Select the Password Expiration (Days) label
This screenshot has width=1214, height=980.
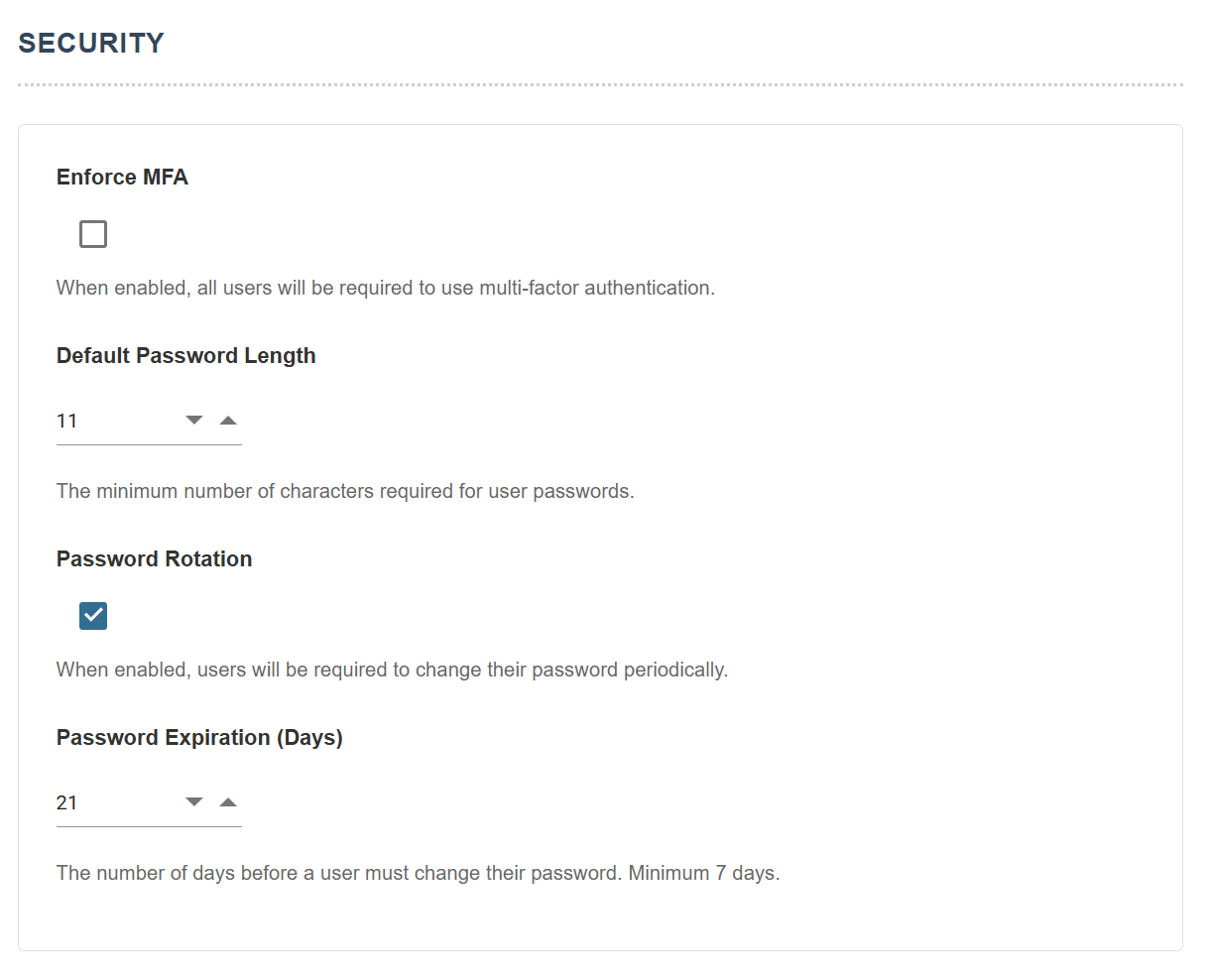click(x=199, y=738)
